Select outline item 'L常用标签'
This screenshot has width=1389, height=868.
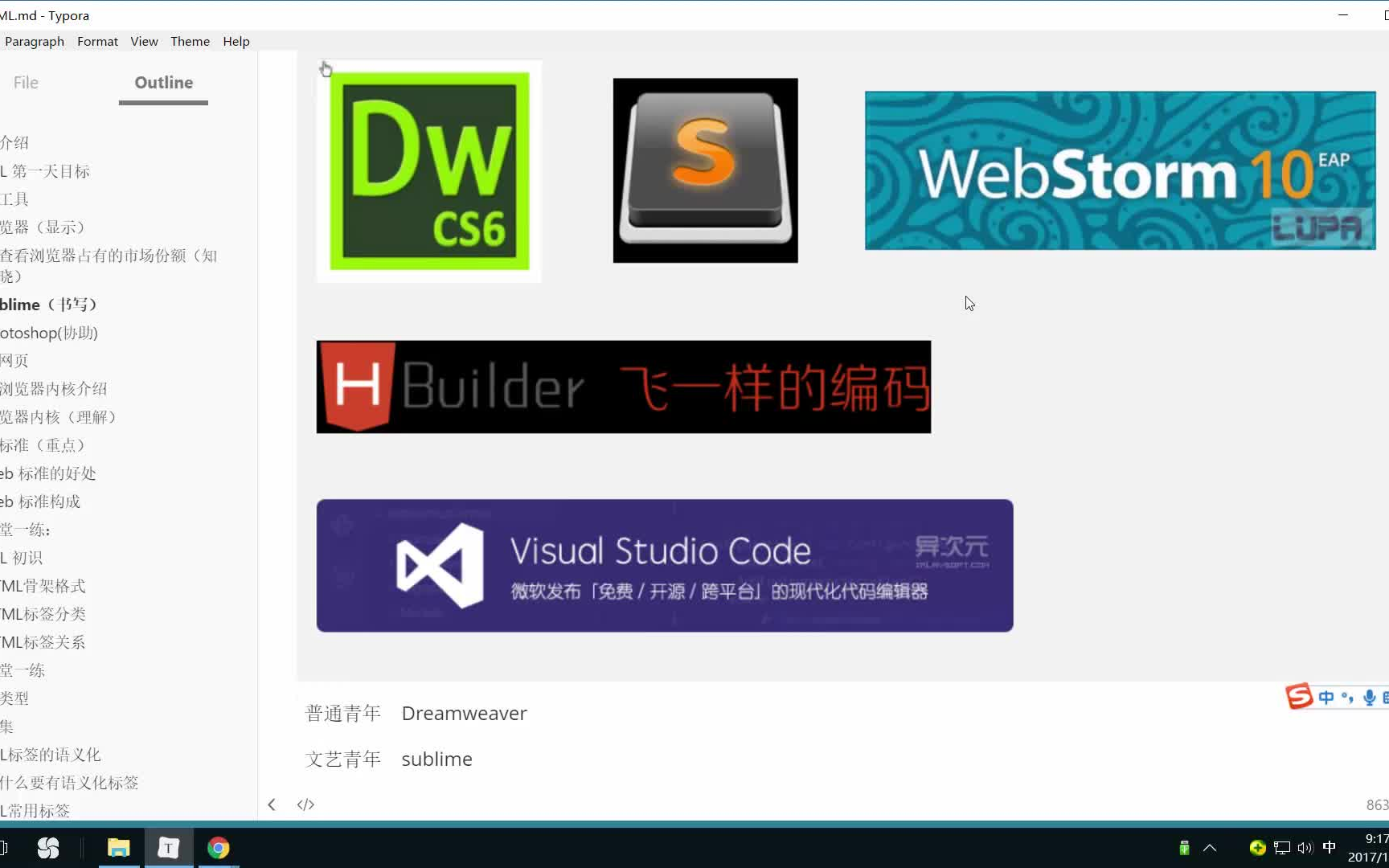tap(35, 811)
